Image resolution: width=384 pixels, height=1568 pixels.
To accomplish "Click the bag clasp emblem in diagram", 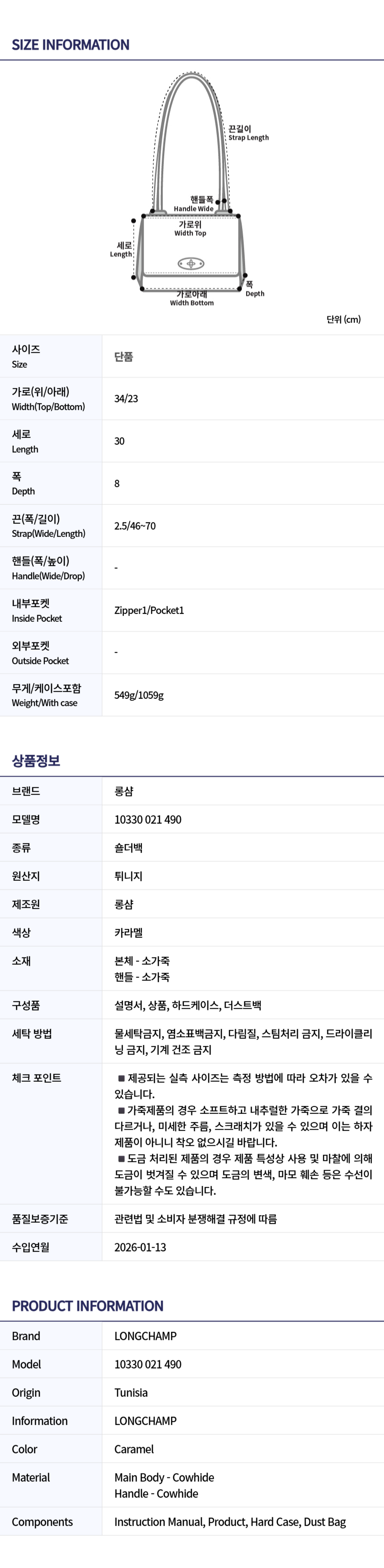I will coord(191,263).
